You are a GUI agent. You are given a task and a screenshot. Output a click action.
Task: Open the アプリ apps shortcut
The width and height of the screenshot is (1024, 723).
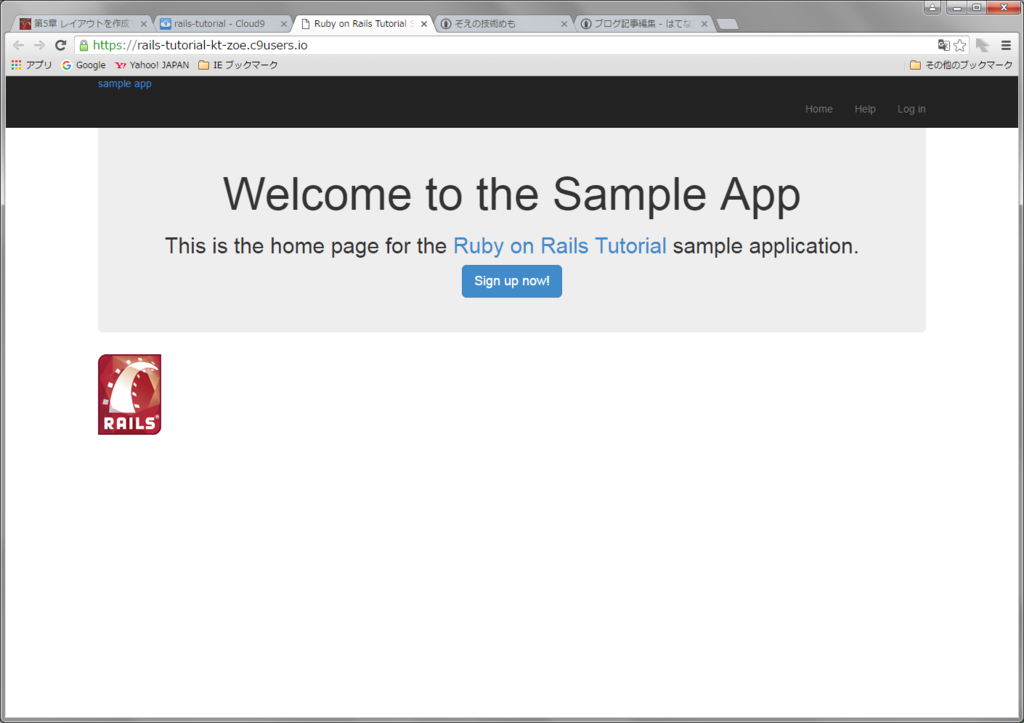pyautogui.click(x=31, y=65)
